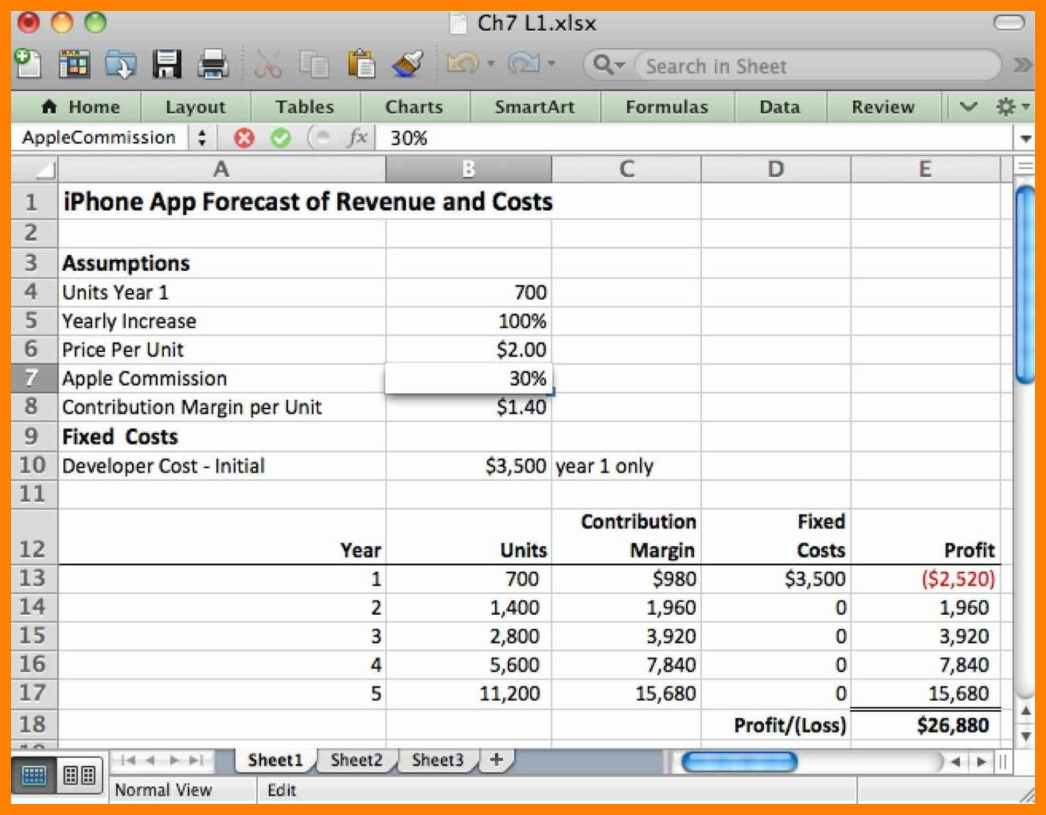Save the workbook with floppy icon
Viewport: 1046px width, 815px height.
[167, 65]
